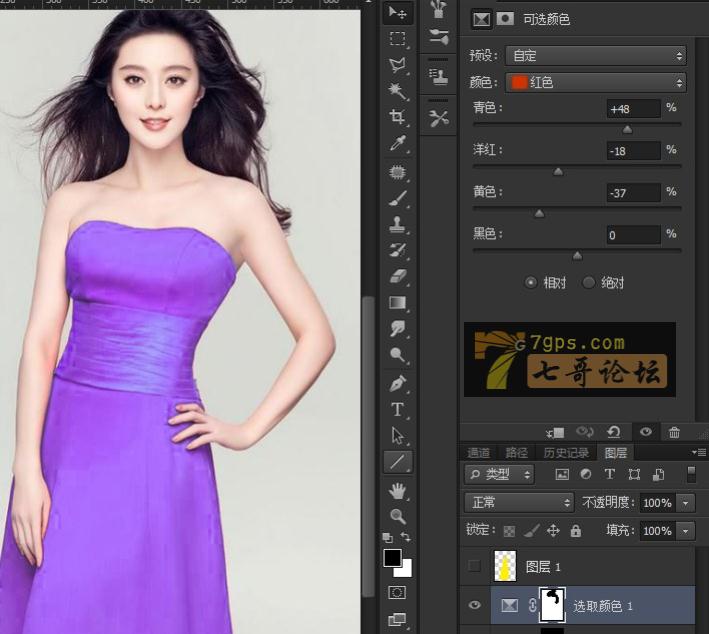Toggle lock layer position
Viewport: 709px width, 634px height.
click(553, 530)
